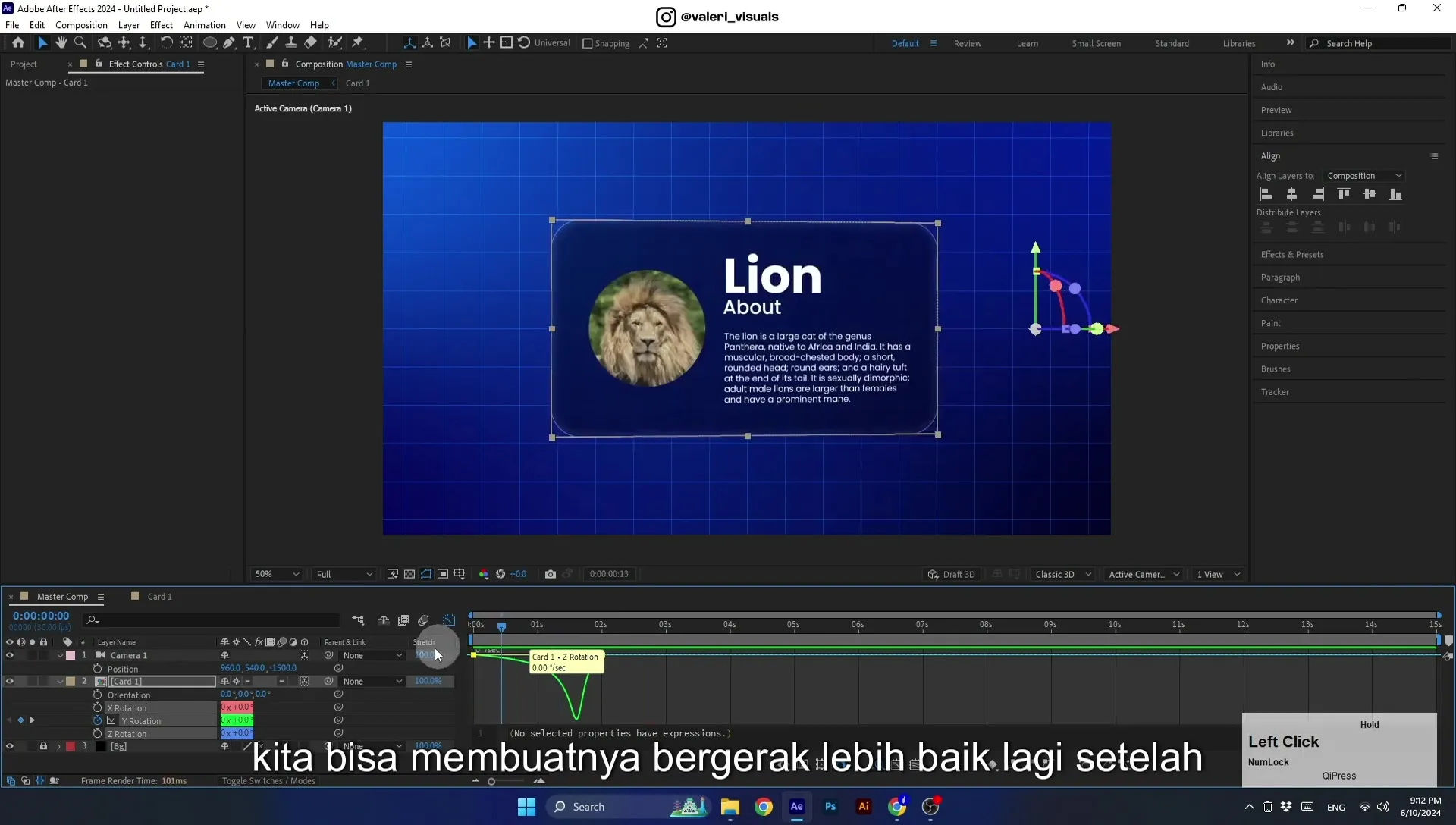Switch to the Learn workspace
This screenshot has height=825, width=1456.
[x=1028, y=43]
